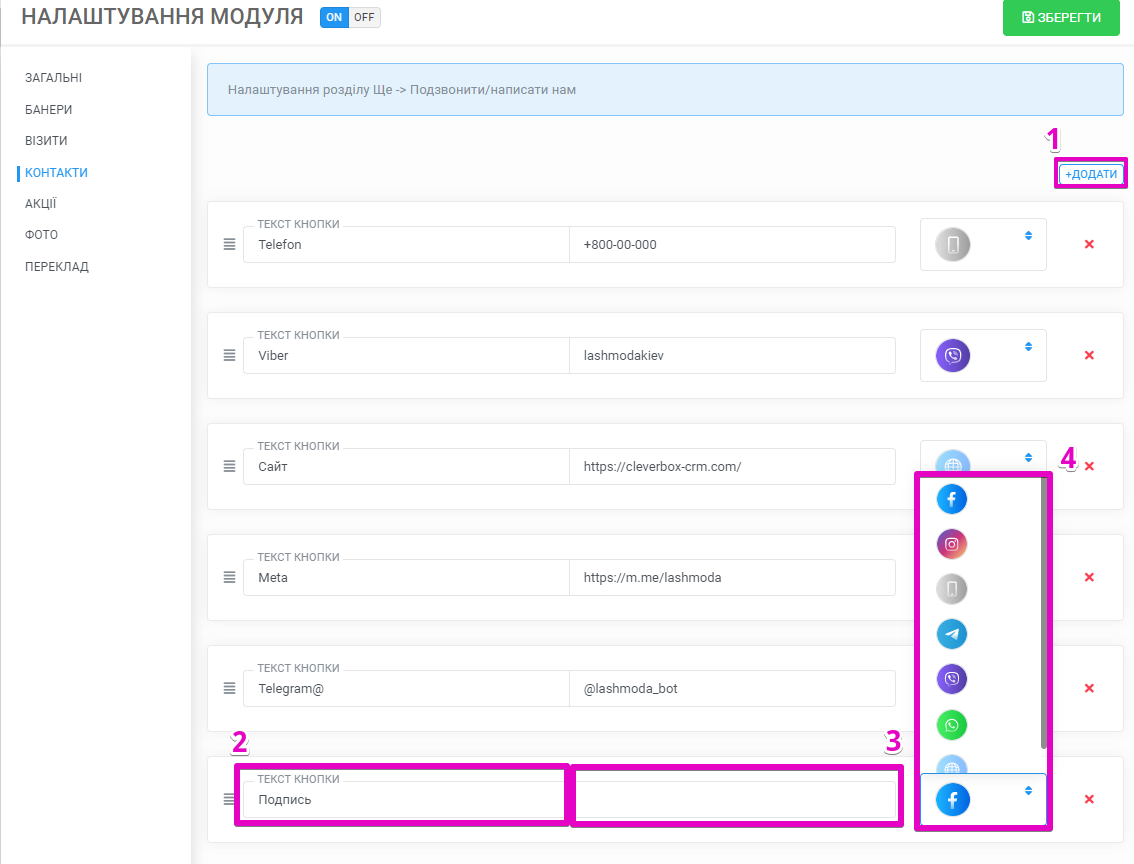Remove the Viber contact row

(1089, 355)
